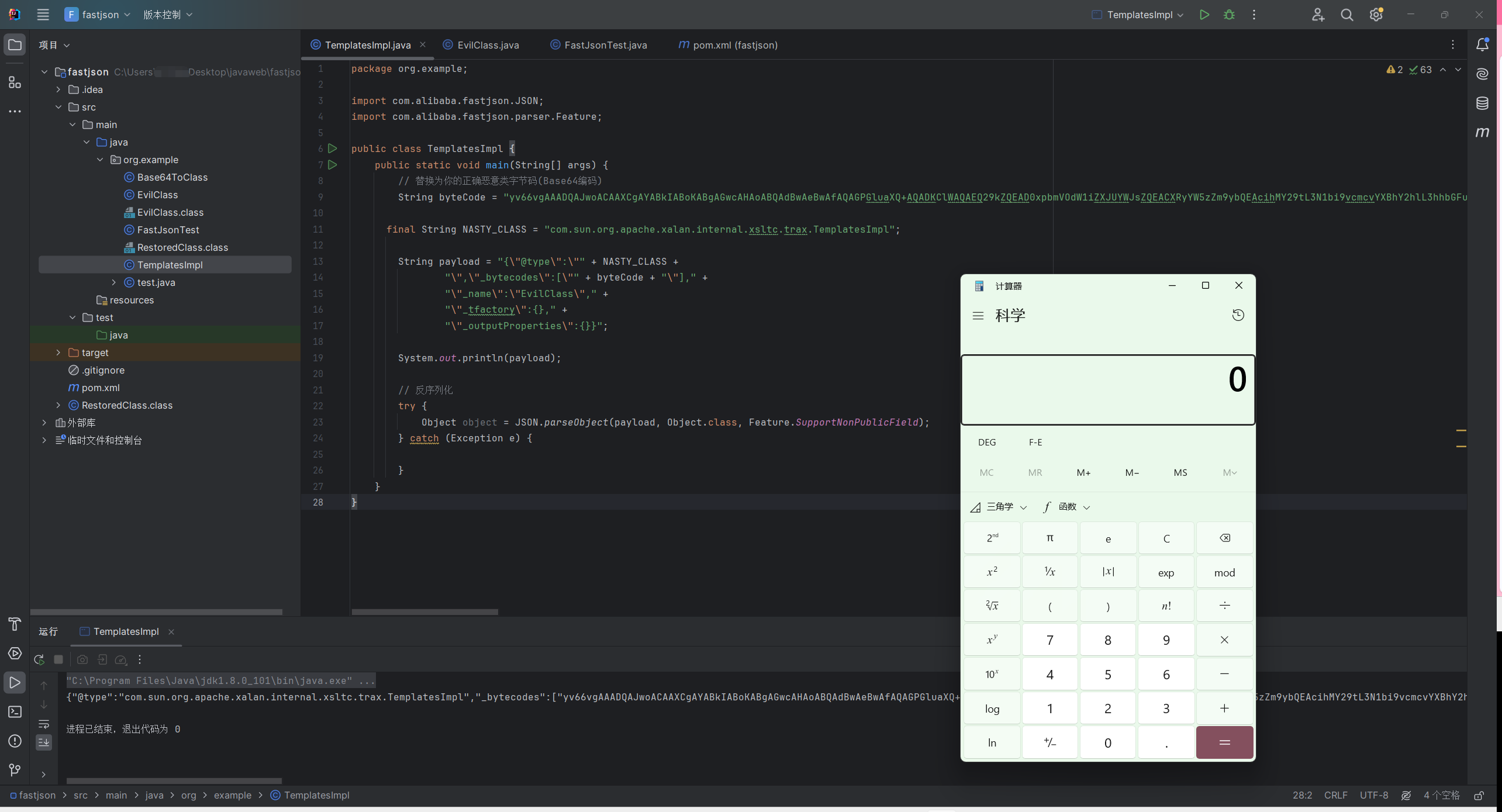This screenshot has height=812, width=1502.
Task: Open Base64ToClass file in tree
Action: (x=172, y=177)
